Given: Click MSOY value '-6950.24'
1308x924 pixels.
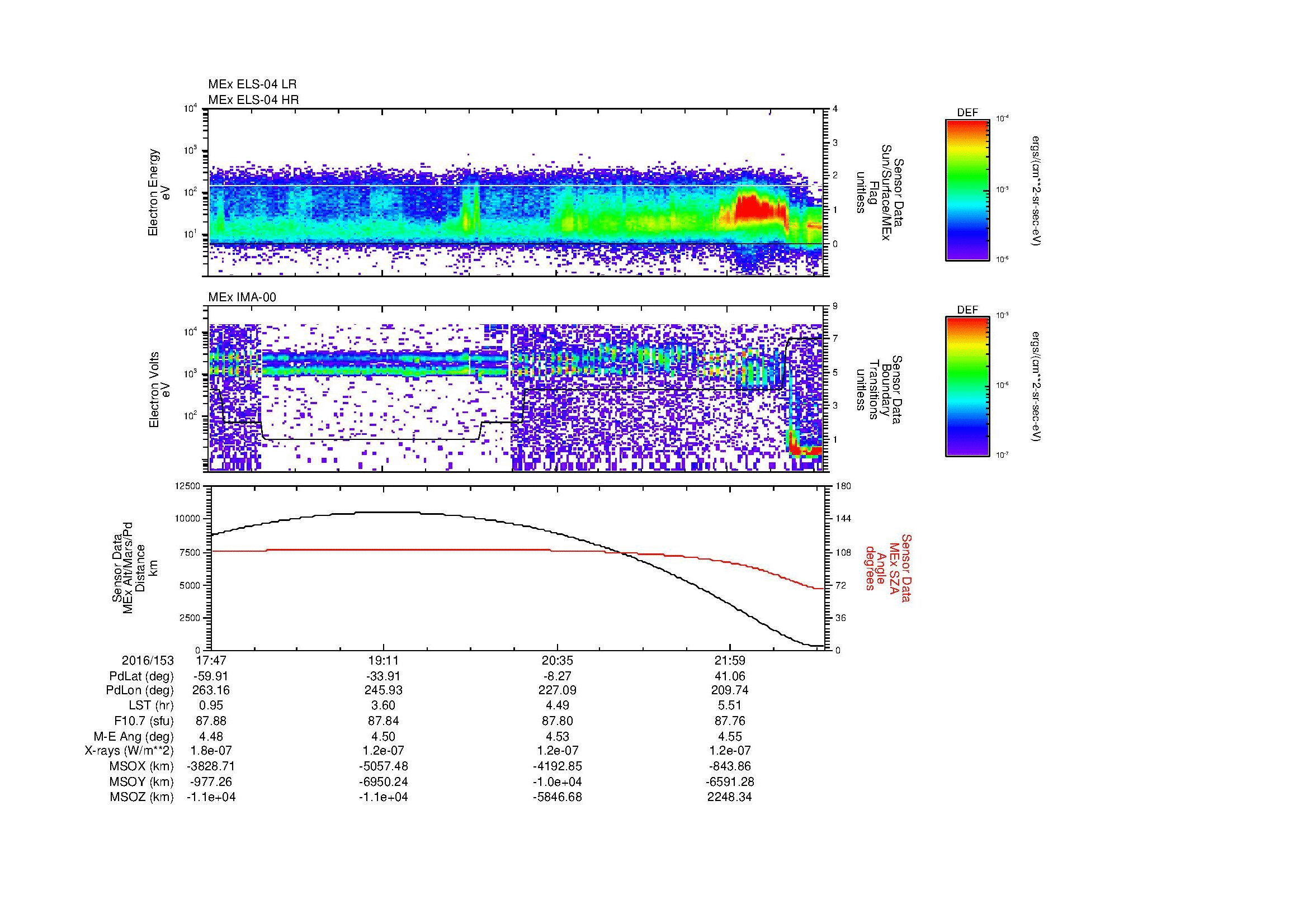Looking at the screenshot, I should 384,781.
